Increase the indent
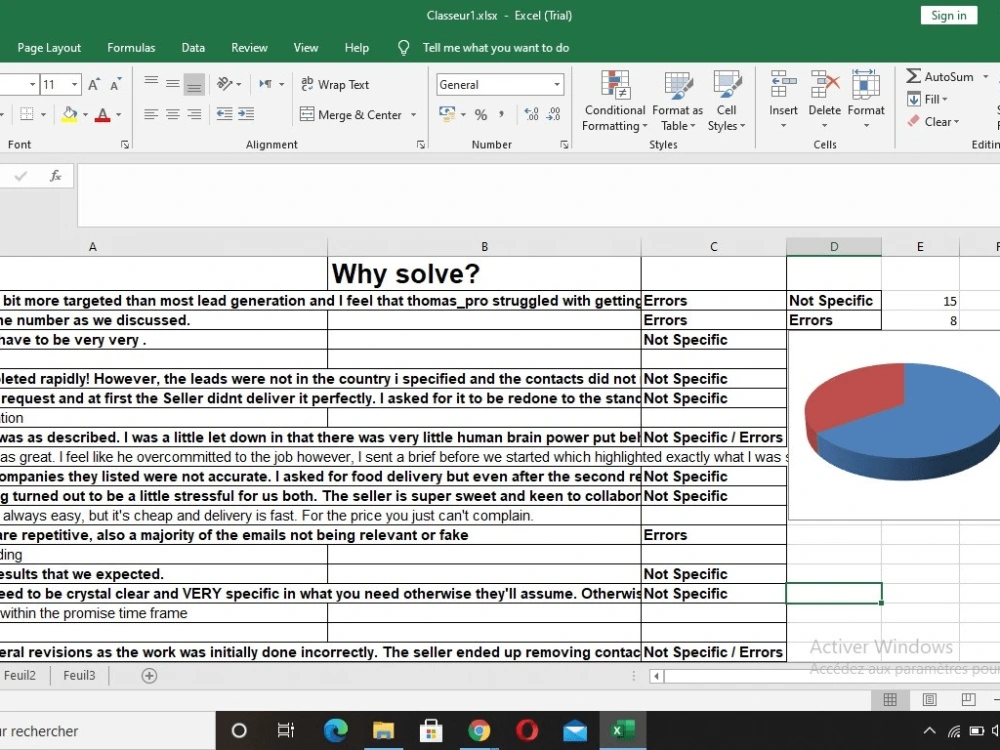Screen dimensions: 1000x750 (x=246, y=114)
